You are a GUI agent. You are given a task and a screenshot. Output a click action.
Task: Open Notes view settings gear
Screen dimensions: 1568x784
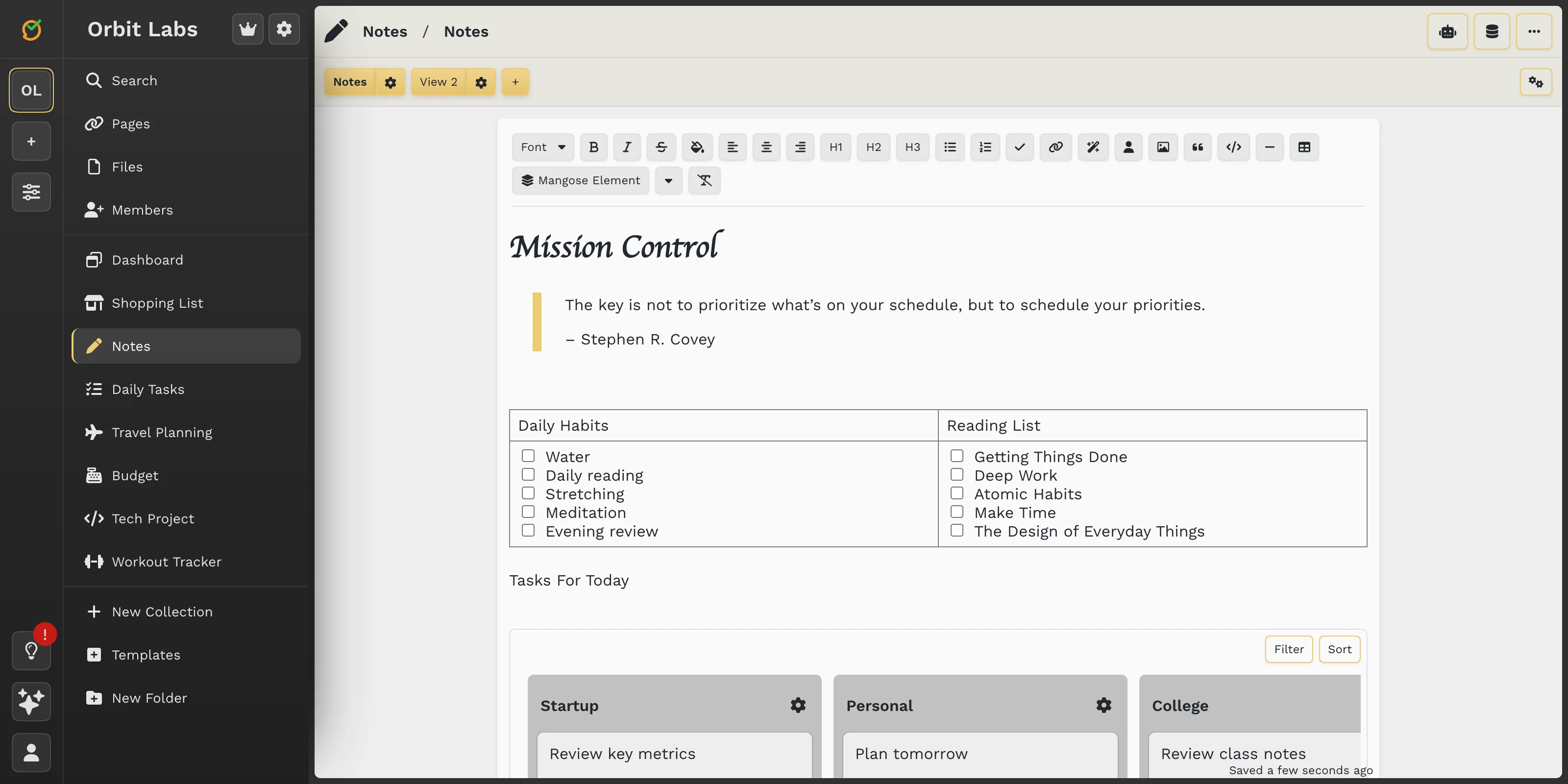tap(390, 82)
